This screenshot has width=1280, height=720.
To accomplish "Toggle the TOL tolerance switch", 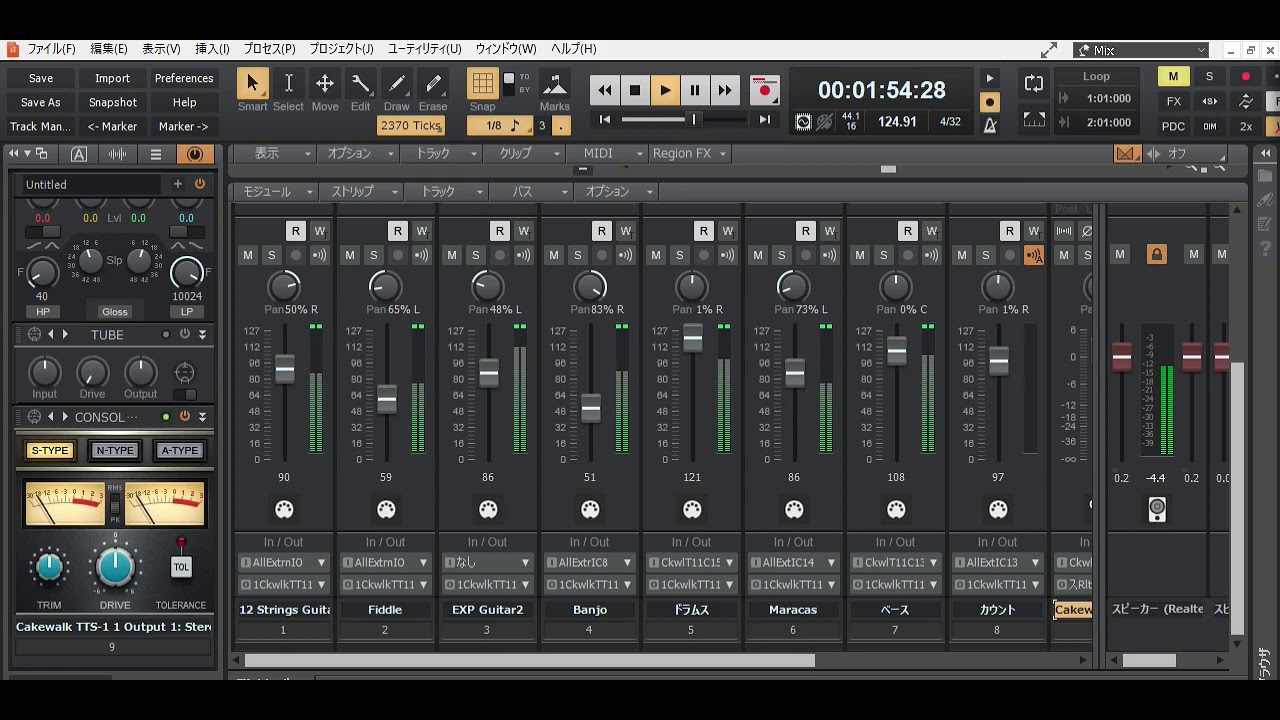I will [x=181, y=566].
